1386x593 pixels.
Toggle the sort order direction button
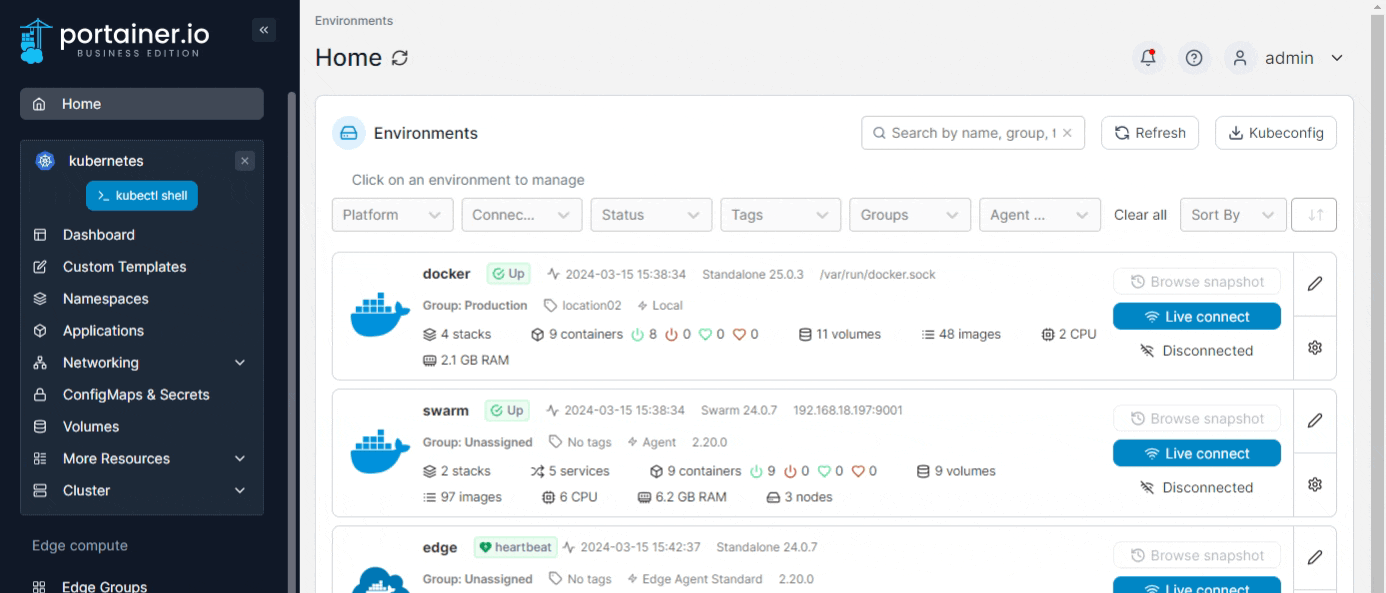pos(1314,215)
